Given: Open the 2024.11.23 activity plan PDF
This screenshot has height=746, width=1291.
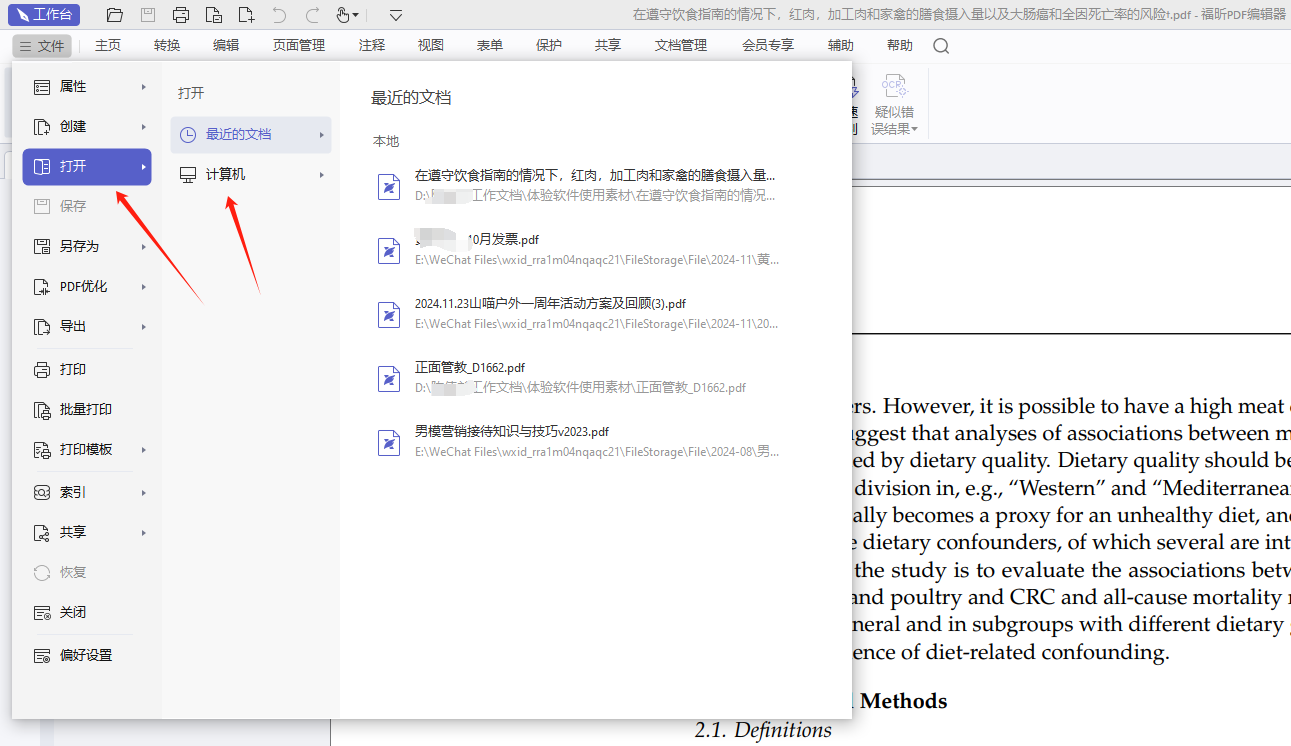Looking at the screenshot, I should pyautogui.click(x=549, y=304).
